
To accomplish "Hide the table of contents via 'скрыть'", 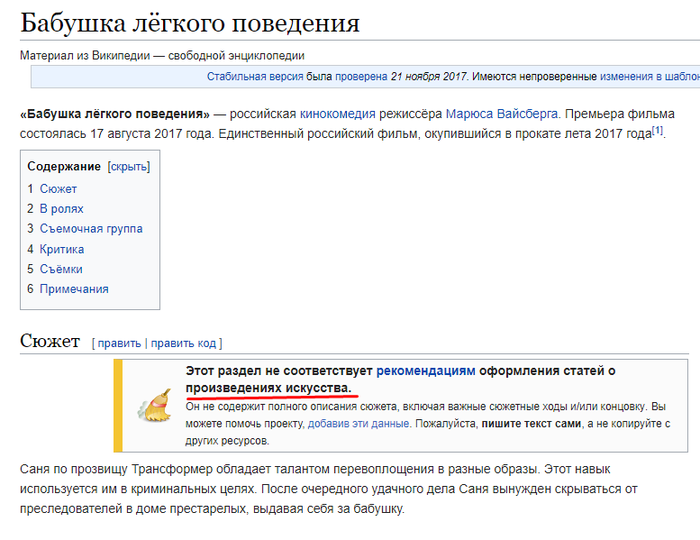I will [x=129, y=166].
